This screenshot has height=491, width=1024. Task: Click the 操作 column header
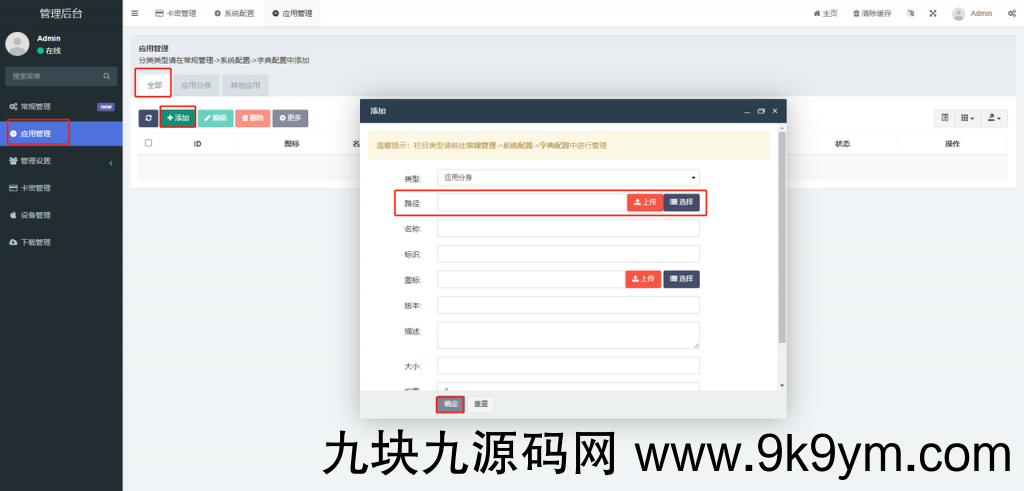click(952, 144)
